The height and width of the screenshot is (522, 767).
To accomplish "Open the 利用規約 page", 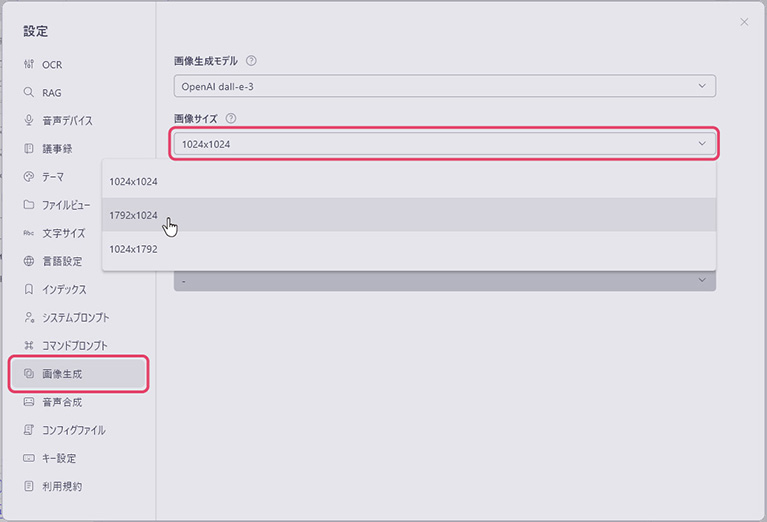I will 62,486.
